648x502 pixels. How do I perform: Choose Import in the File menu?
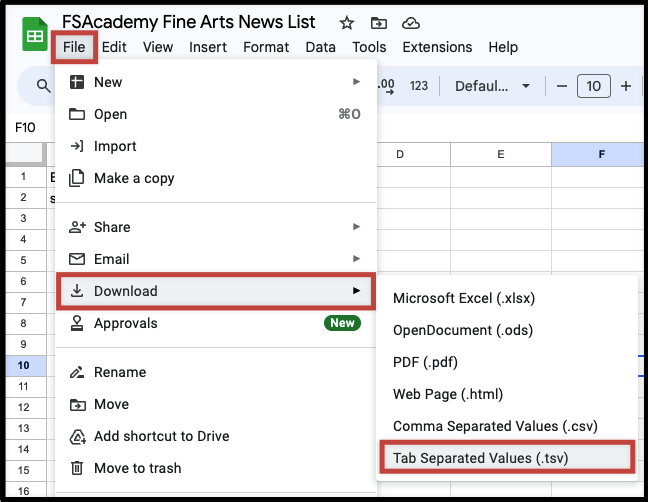tap(216, 146)
